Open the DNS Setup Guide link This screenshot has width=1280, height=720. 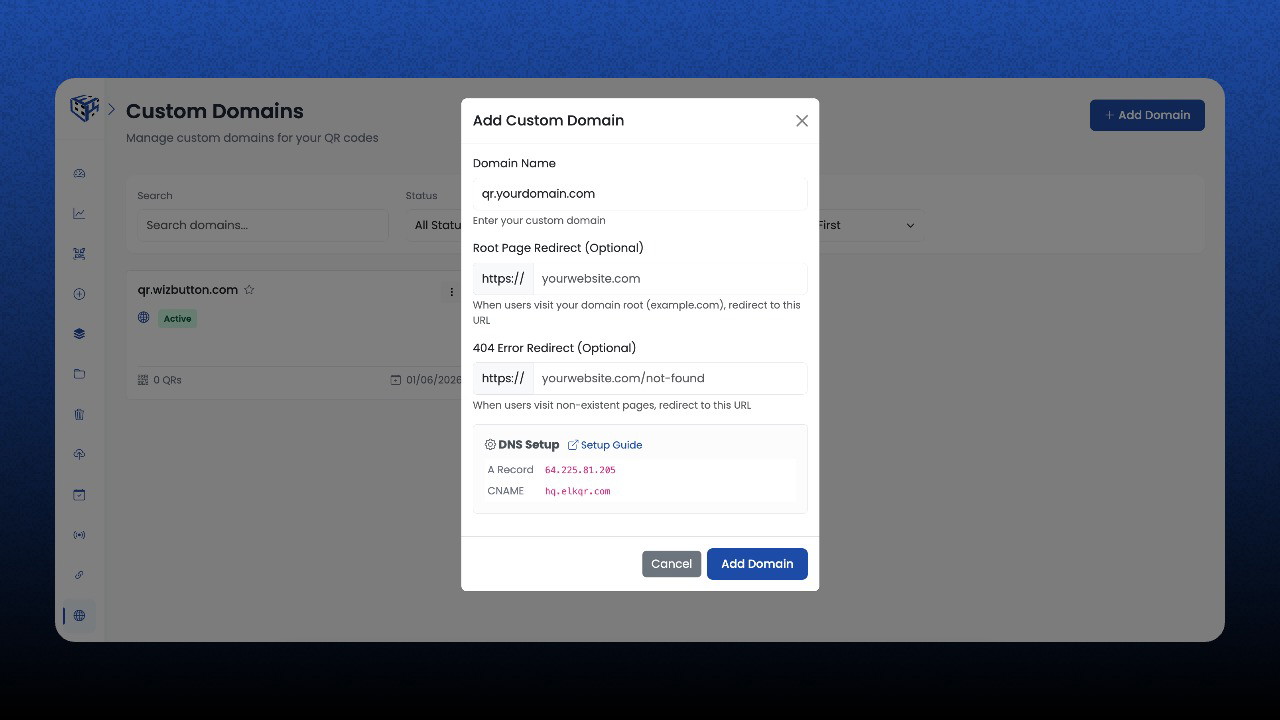(x=605, y=445)
